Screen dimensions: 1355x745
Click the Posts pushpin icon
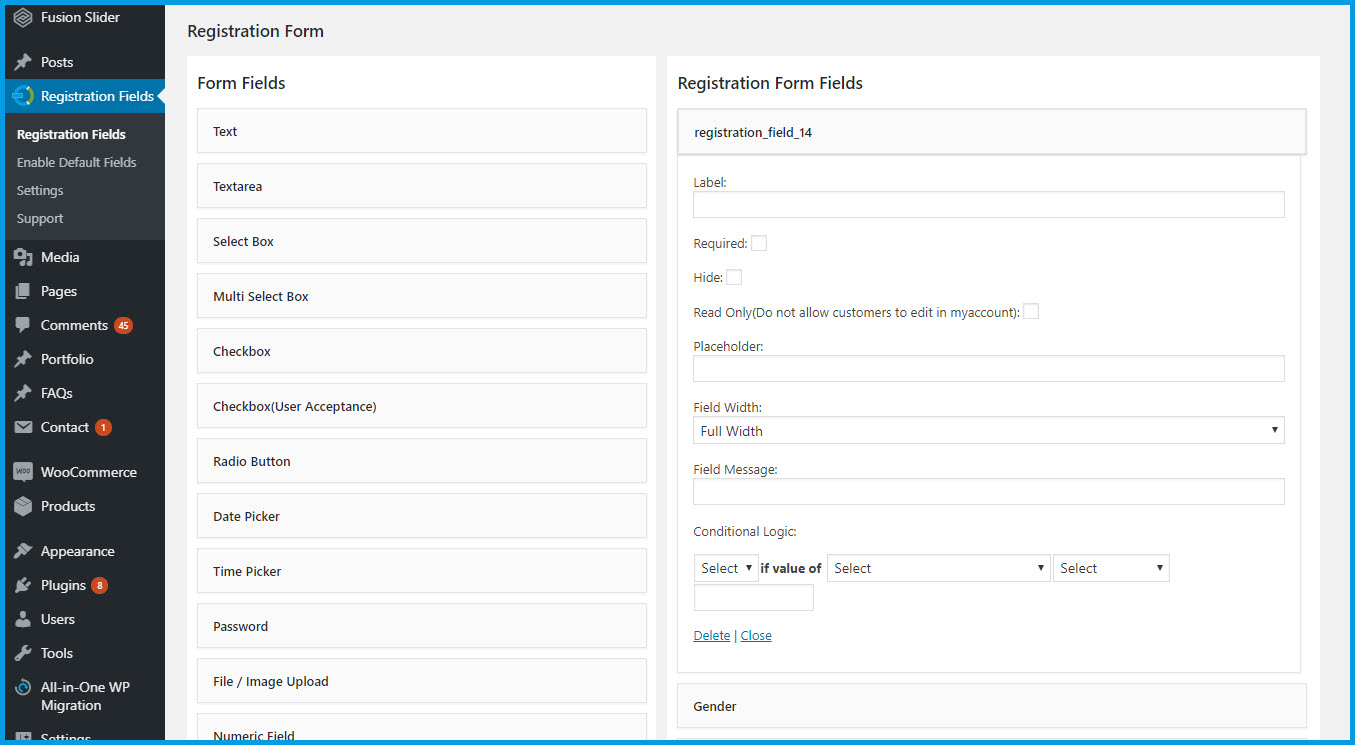(23, 62)
